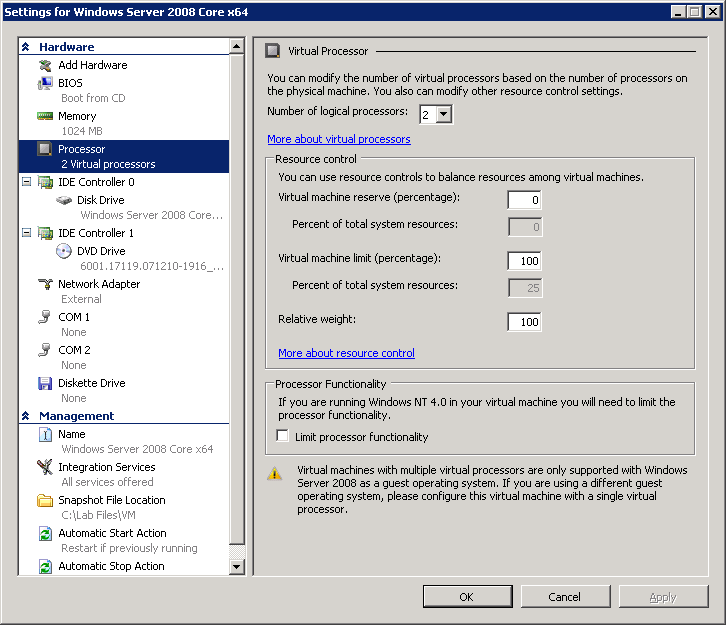Click the DVD Drive disc icon
This screenshot has height=625, width=726.
(64, 251)
